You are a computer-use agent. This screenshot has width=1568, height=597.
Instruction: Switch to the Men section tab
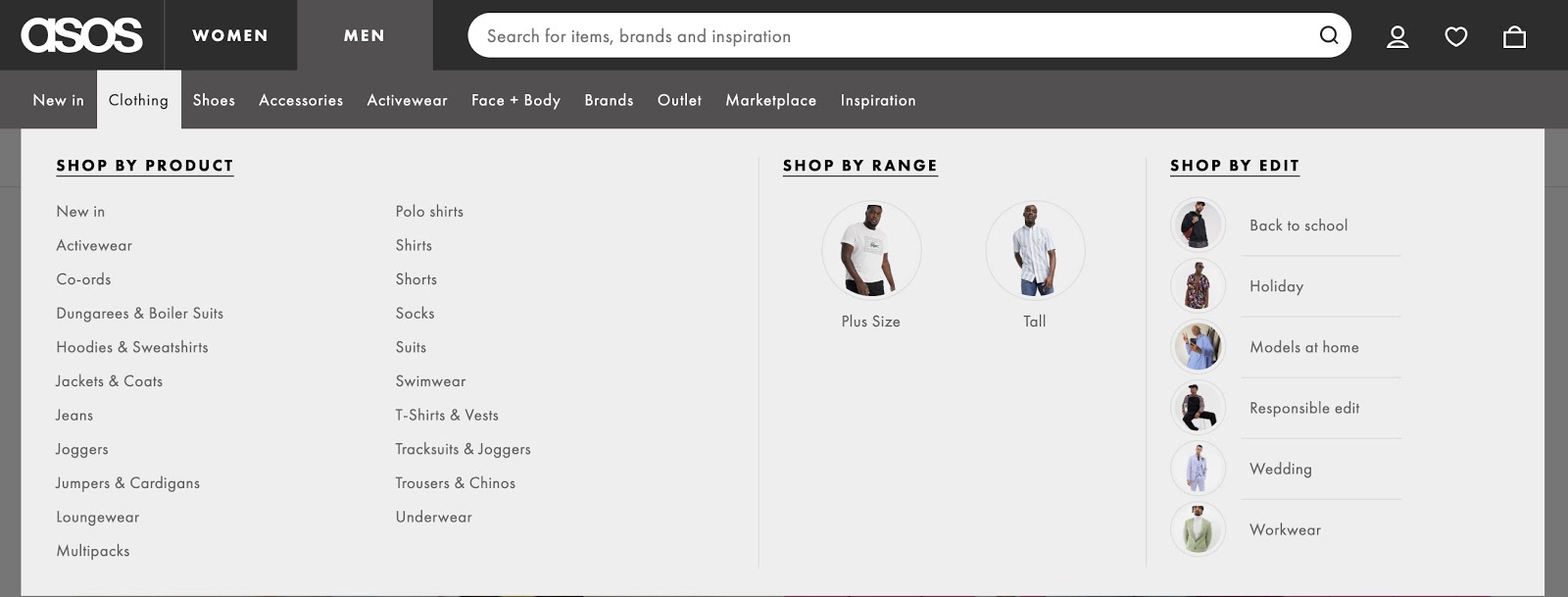tap(365, 35)
